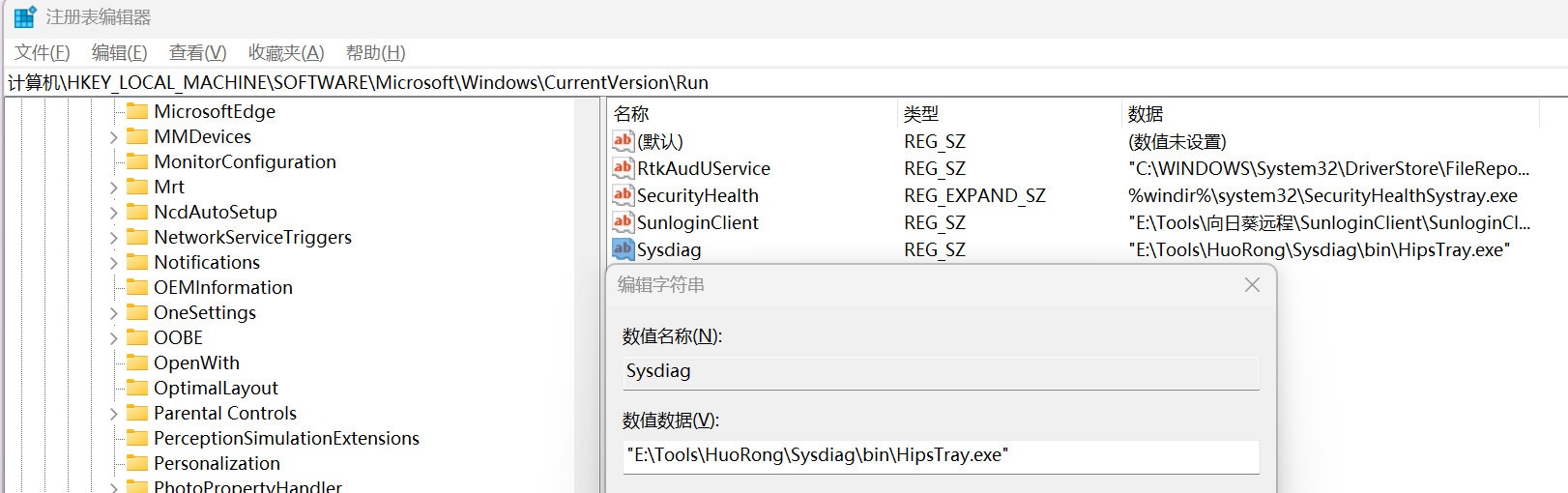Click the OneSettings folder icon
The height and width of the screenshot is (493, 1568).
point(137,312)
